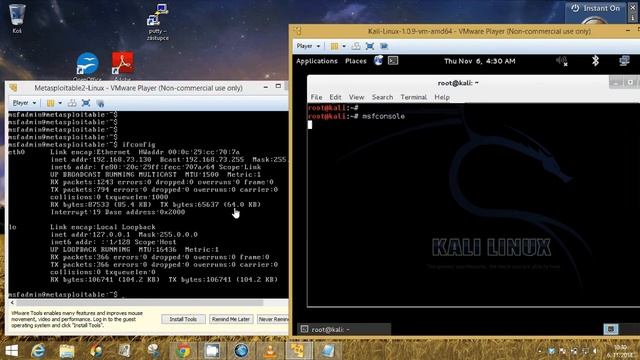Click Bluetooth icon in Kali panel

pyautogui.click(x=595, y=61)
